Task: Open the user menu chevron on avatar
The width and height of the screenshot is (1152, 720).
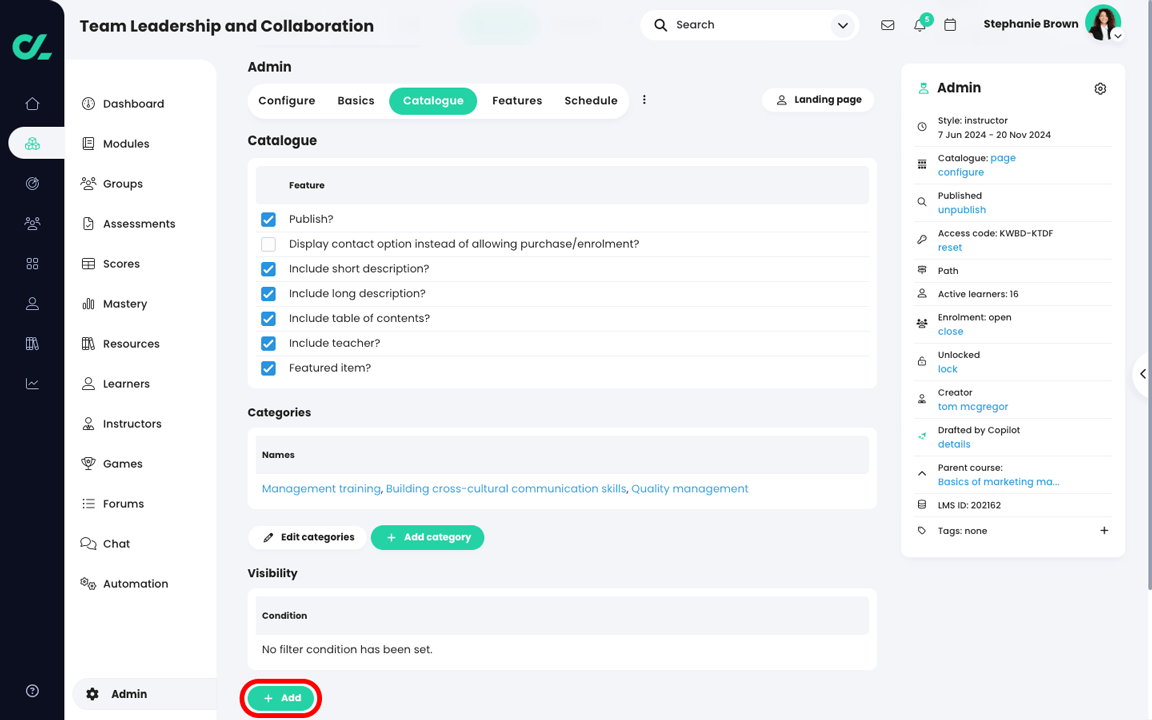Action: coord(1117,36)
